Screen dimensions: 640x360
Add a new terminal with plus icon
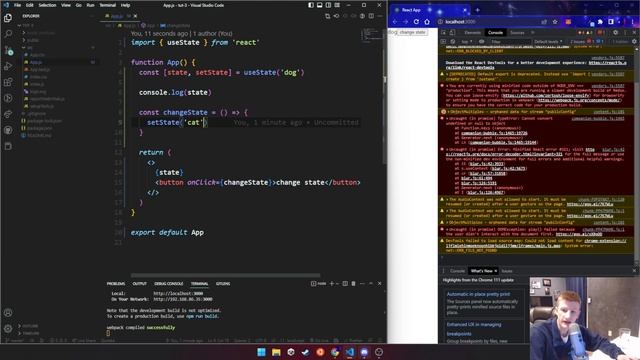332,283
